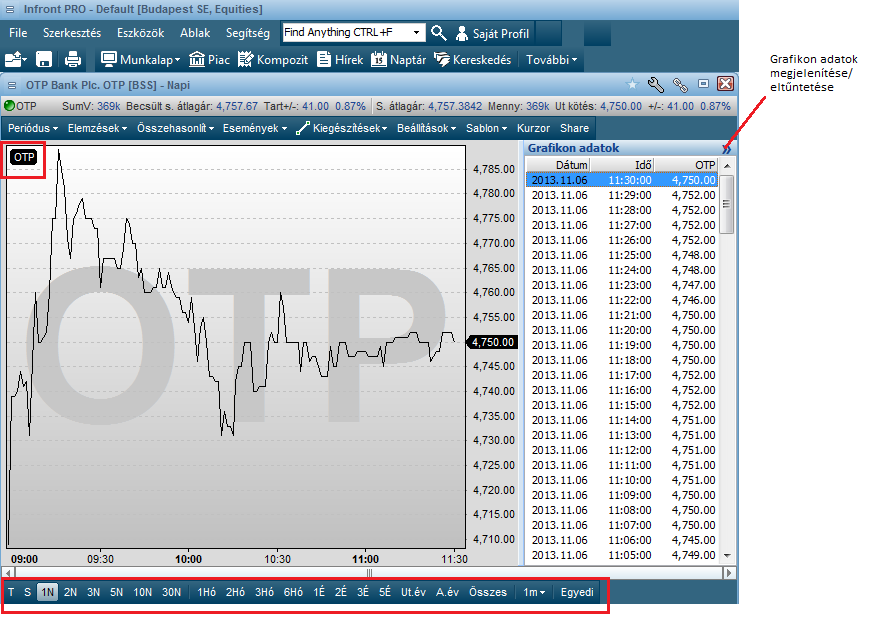Select the S period button
This screenshot has width=870, height=631.
27,592
